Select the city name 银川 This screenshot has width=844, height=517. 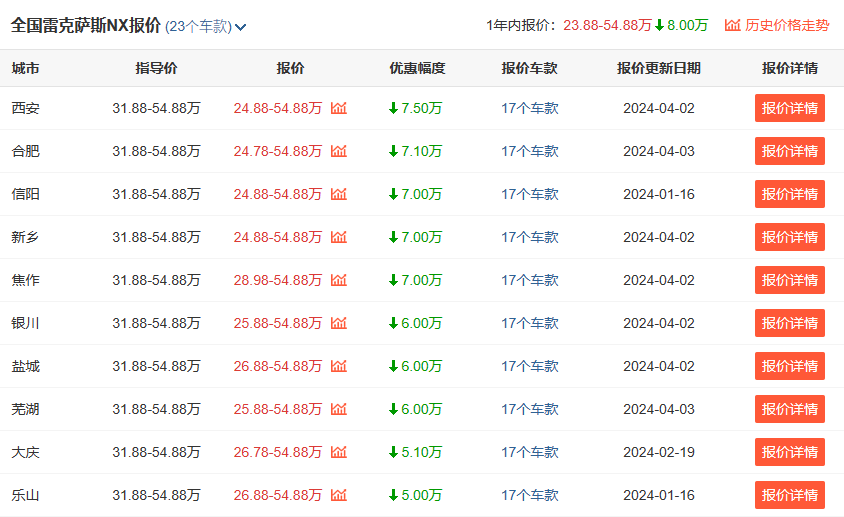[x=26, y=323]
